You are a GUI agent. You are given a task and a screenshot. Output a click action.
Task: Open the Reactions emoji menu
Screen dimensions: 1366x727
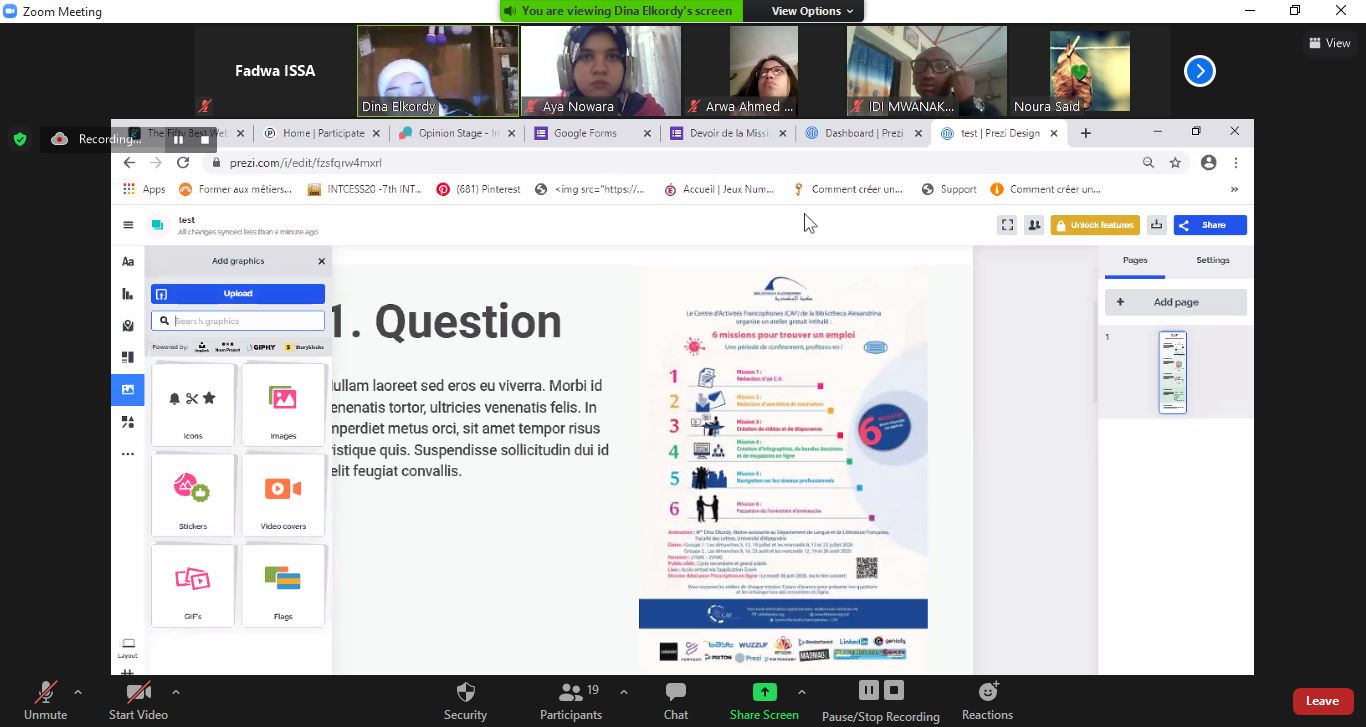pos(987,700)
